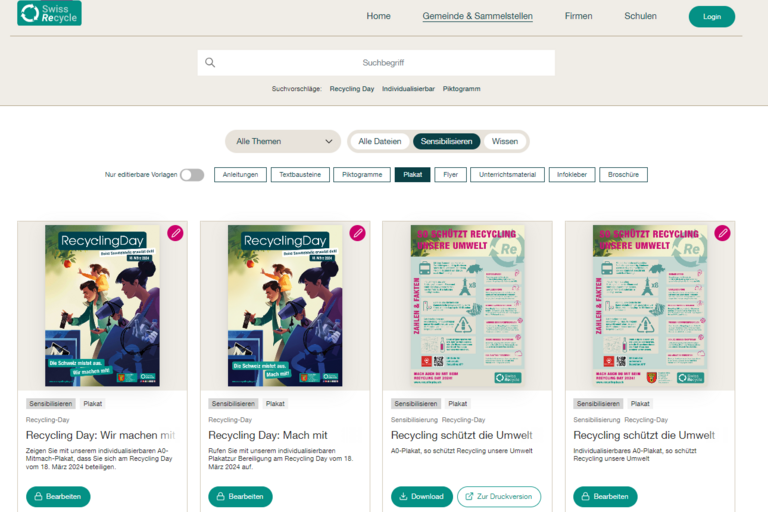The width and height of the screenshot is (768, 512).
Task: Go to the 'Firmen' navigation item
Action: [x=578, y=16]
